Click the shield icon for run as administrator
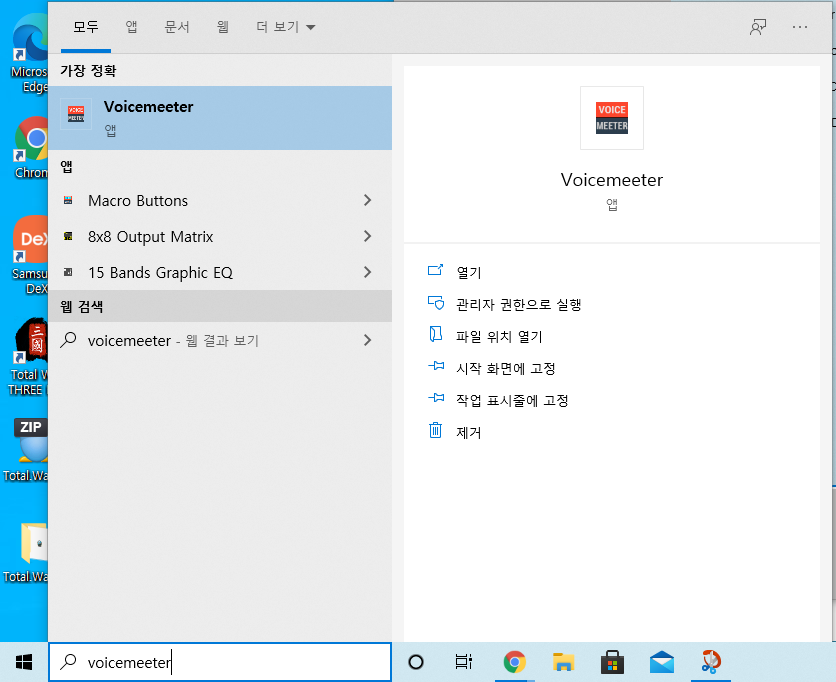The height and width of the screenshot is (682, 836). pos(436,302)
